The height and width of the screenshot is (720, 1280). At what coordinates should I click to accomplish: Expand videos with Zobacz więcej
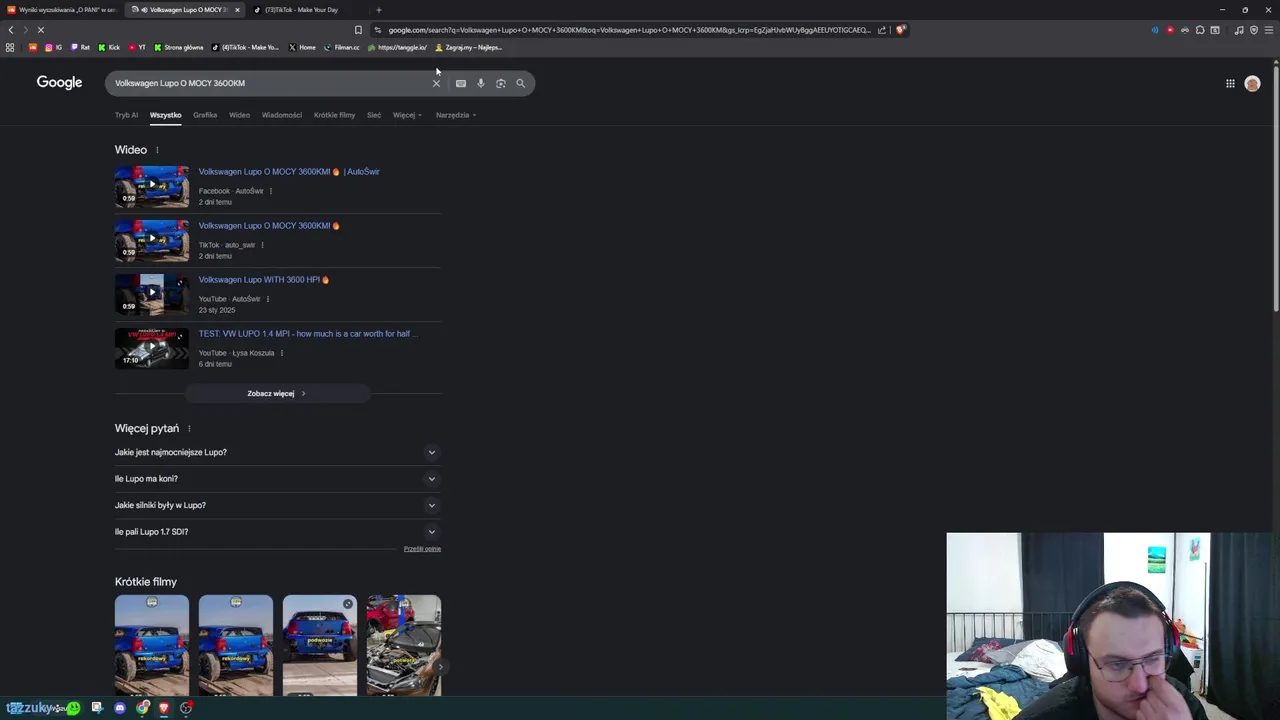coord(277,394)
